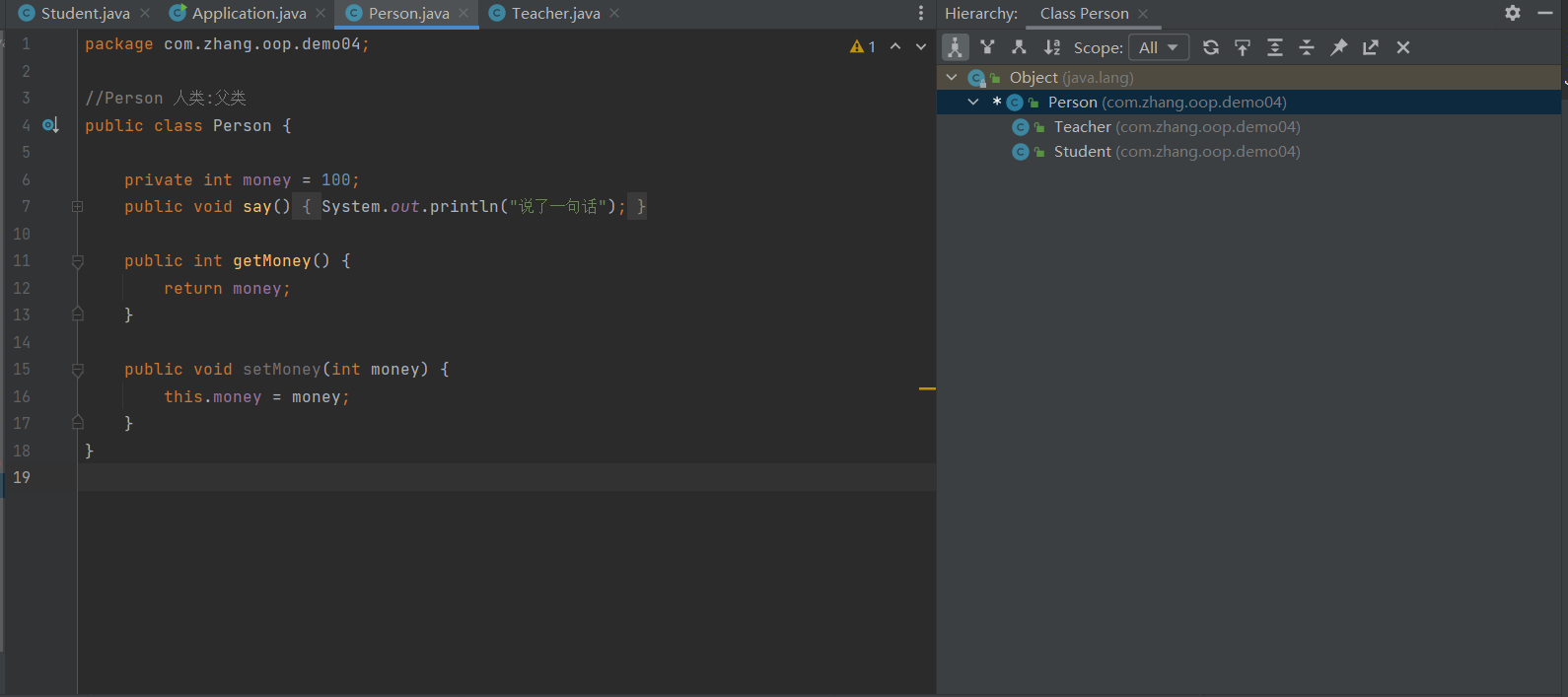Image resolution: width=1568 pixels, height=697 pixels.
Task: Toggle Sort Alphabetically in Hierarchy toolbar
Action: [1052, 47]
